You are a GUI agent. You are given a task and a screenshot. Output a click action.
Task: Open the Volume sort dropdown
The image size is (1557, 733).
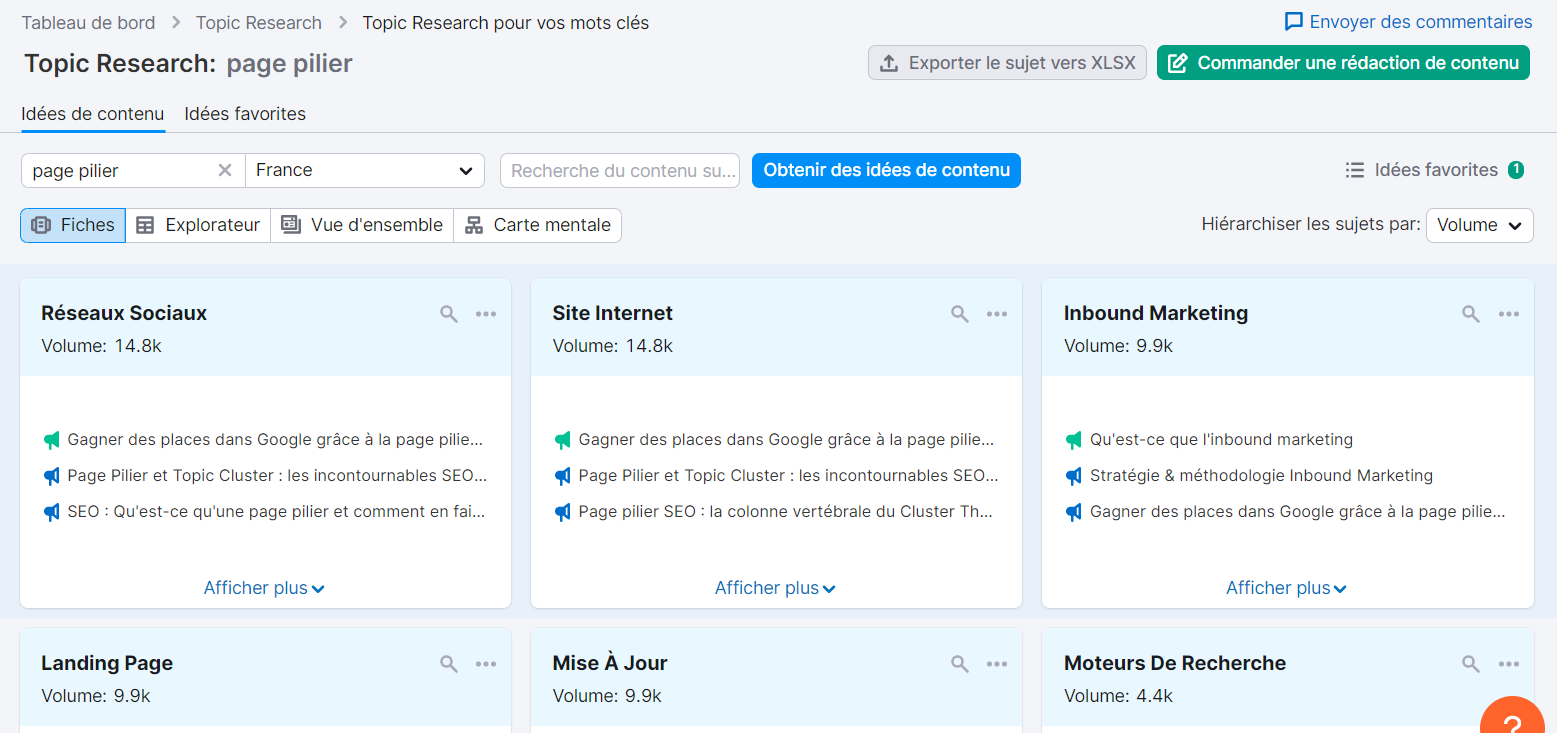[x=1480, y=225]
